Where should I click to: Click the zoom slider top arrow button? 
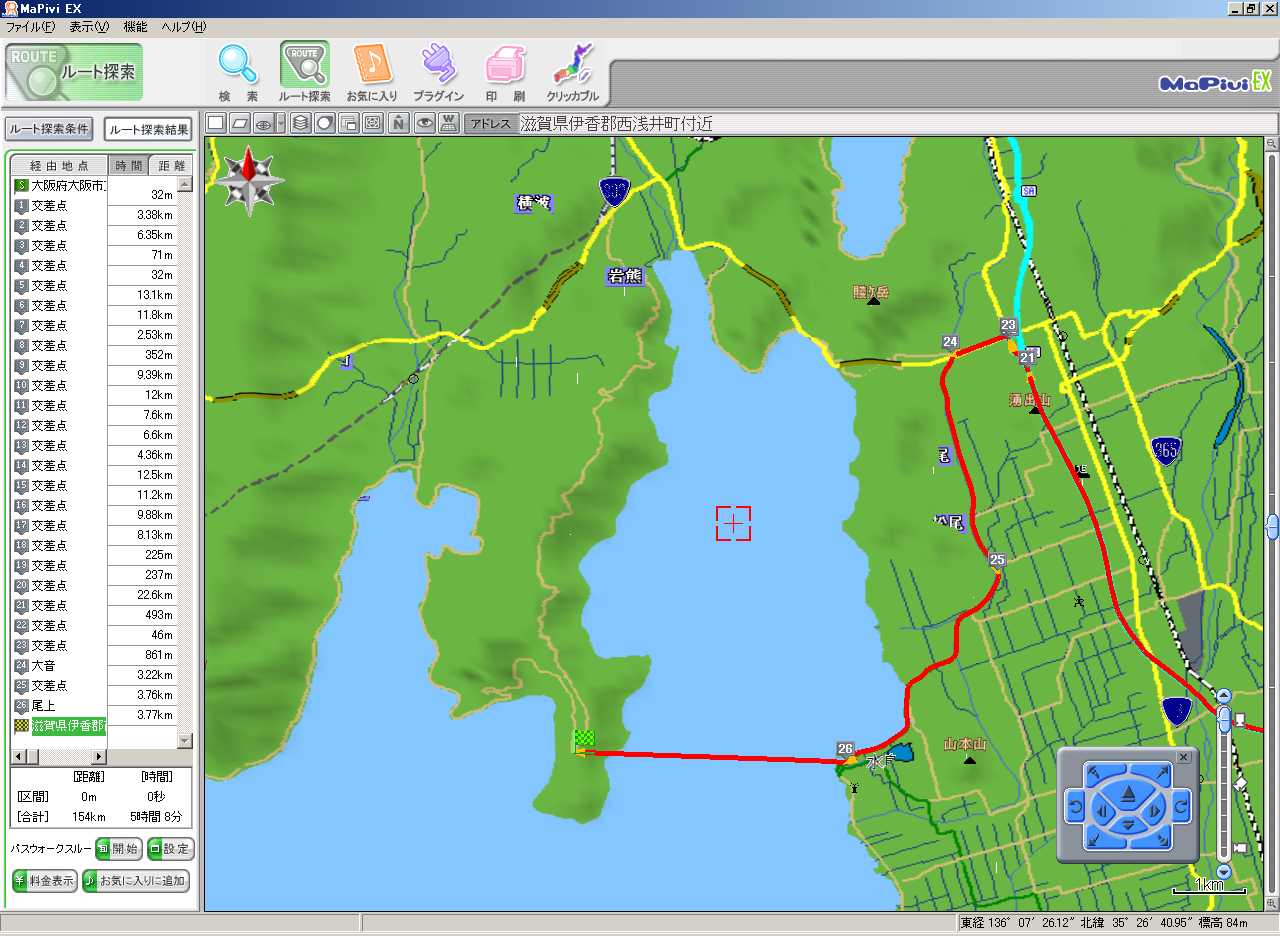[x=1223, y=695]
